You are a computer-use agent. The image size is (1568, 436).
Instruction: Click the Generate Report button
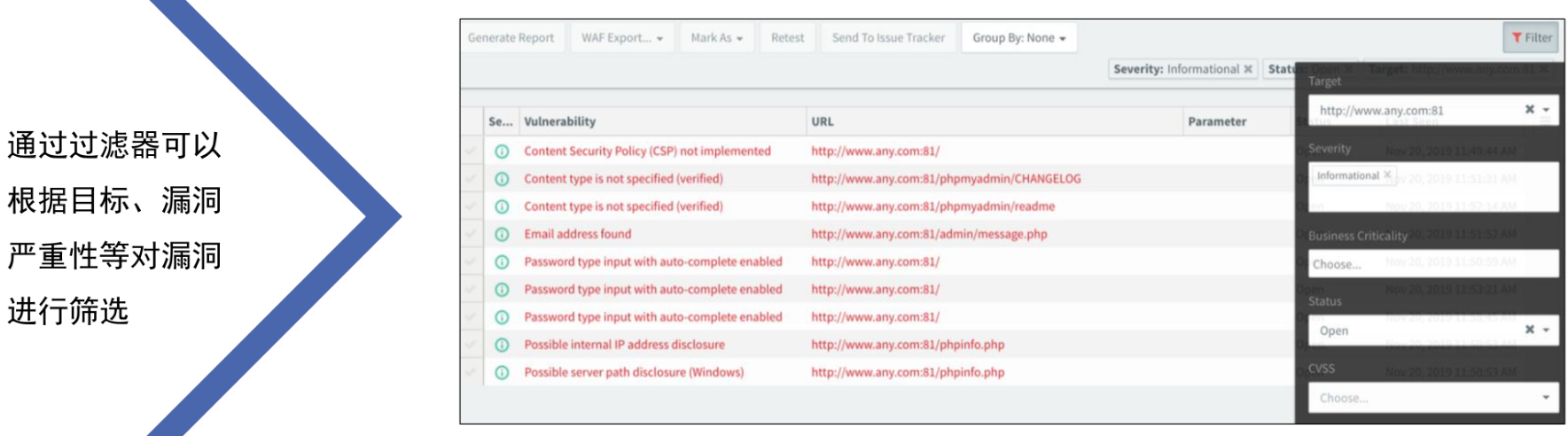click(511, 38)
